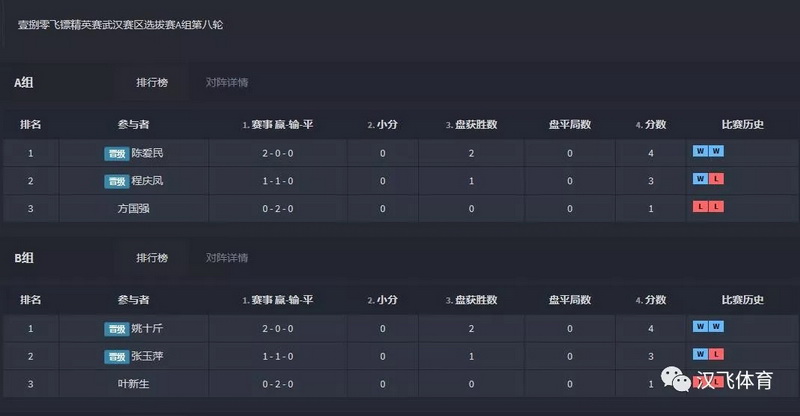Click the badge icon beside 张玉萍
800x416 pixels.
(x=117, y=357)
